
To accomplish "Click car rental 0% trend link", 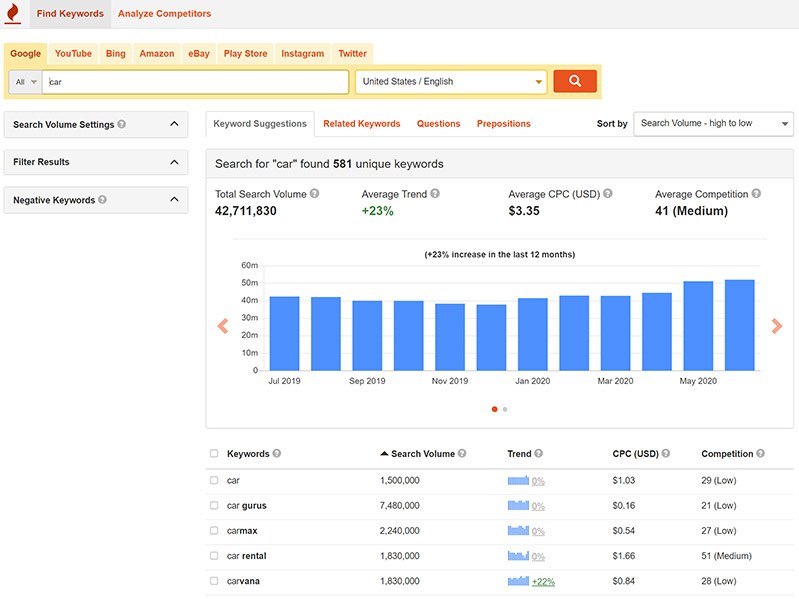I will pyautogui.click(x=538, y=557).
